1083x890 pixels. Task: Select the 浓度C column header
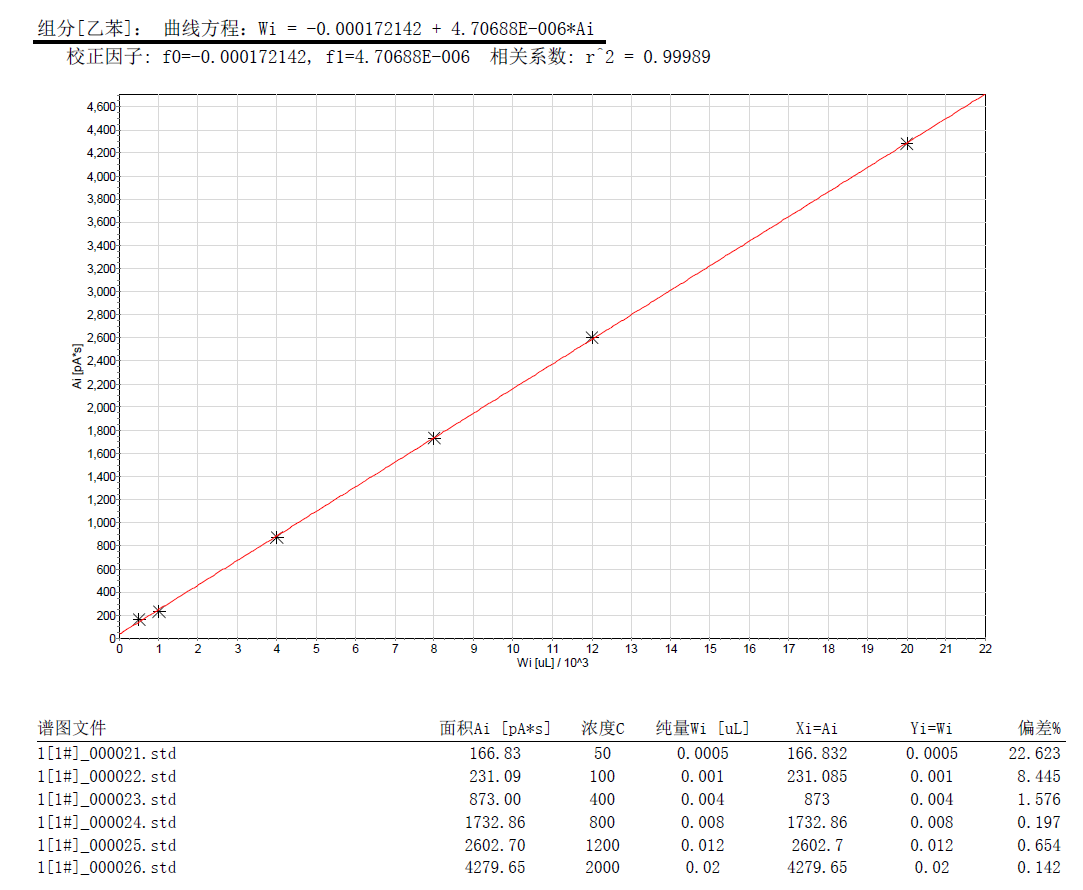(603, 728)
